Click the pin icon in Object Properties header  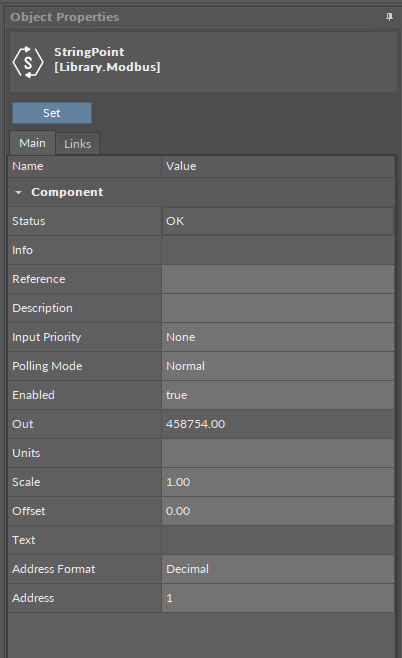389,17
